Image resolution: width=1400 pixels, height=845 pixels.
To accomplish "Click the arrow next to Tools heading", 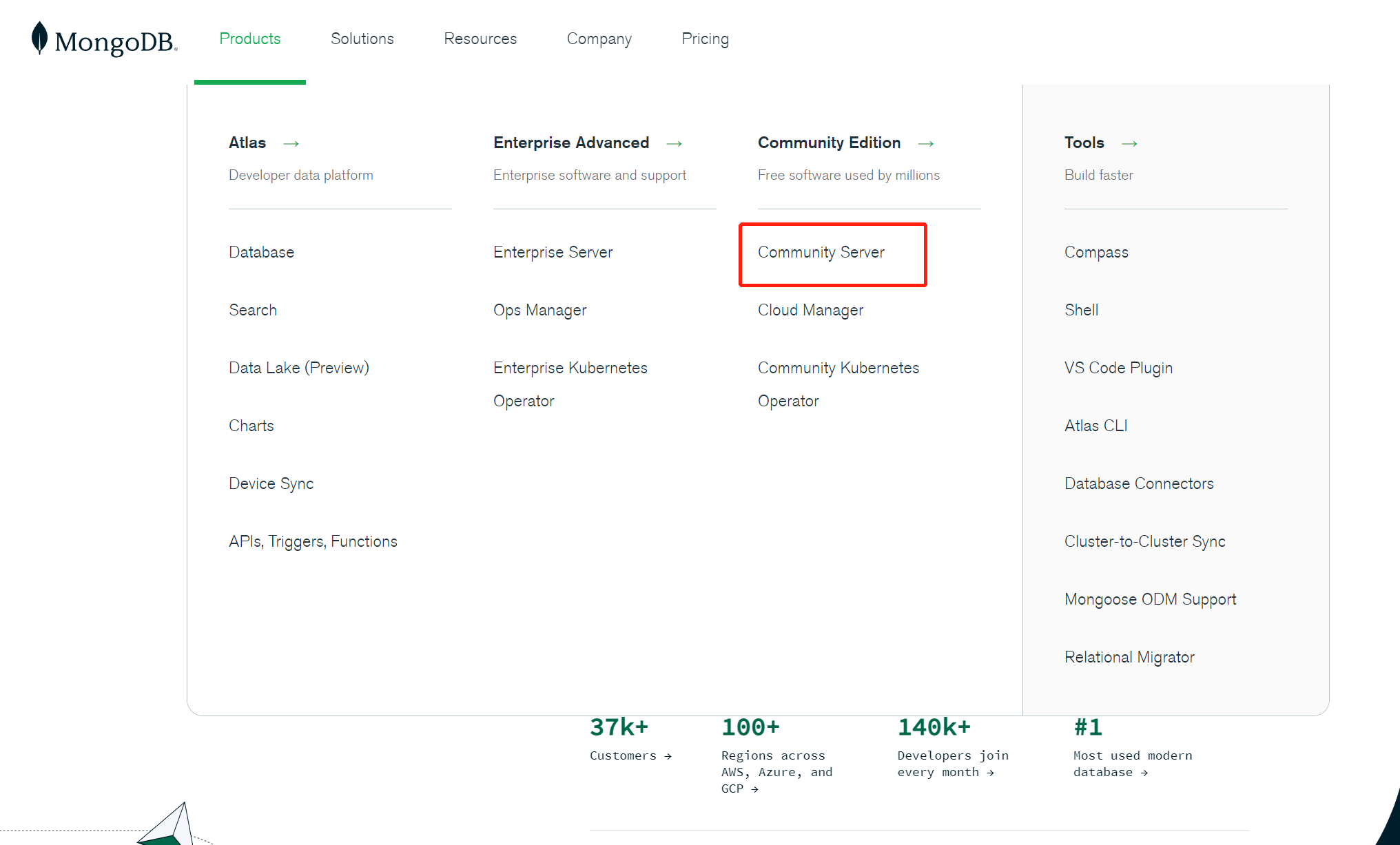I will [1129, 143].
